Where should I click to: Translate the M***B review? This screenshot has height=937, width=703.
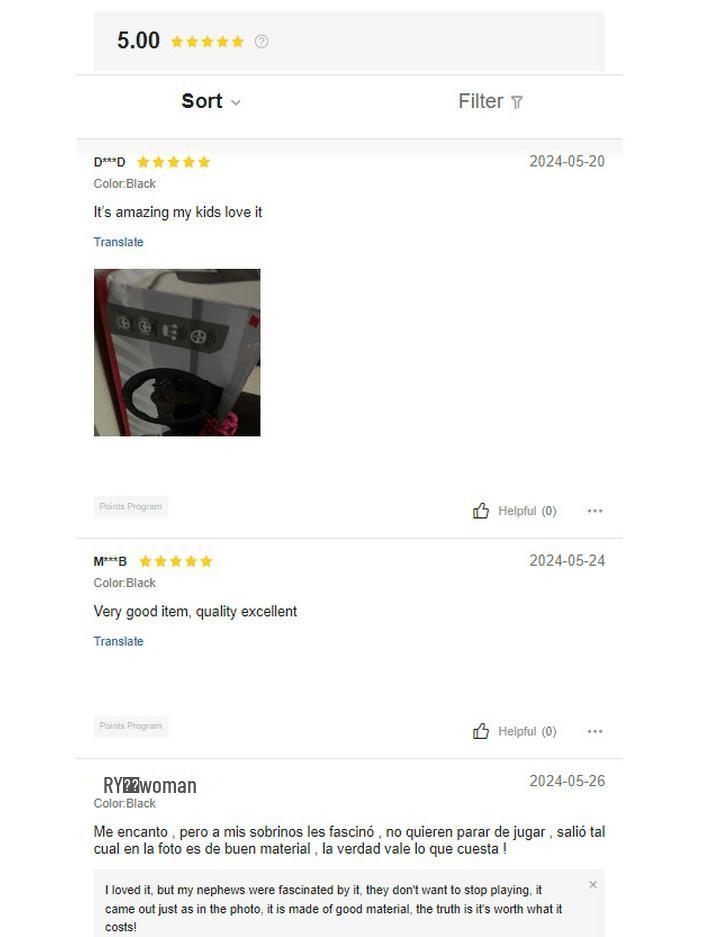(x=118, y=641)
